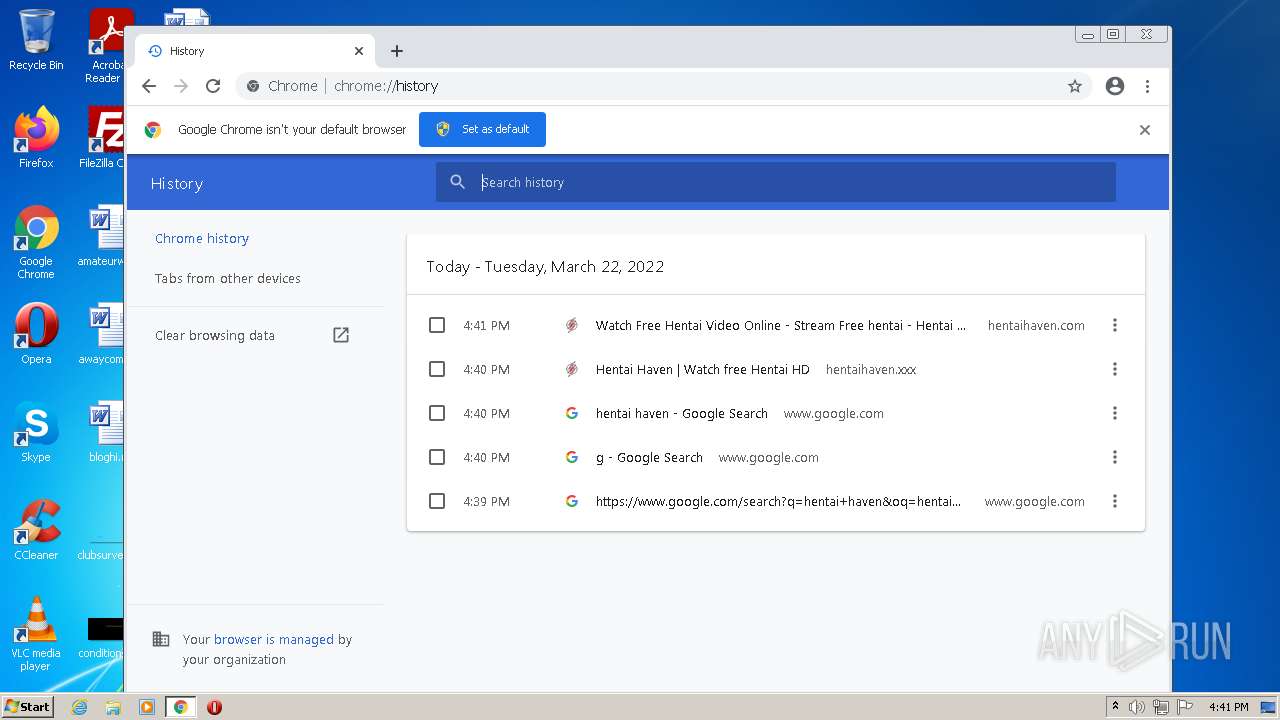Viewport: 1280px width, 720px height.
Task: Open actions menu for the 4:41 PM entry
Action: click(1115, 325)
